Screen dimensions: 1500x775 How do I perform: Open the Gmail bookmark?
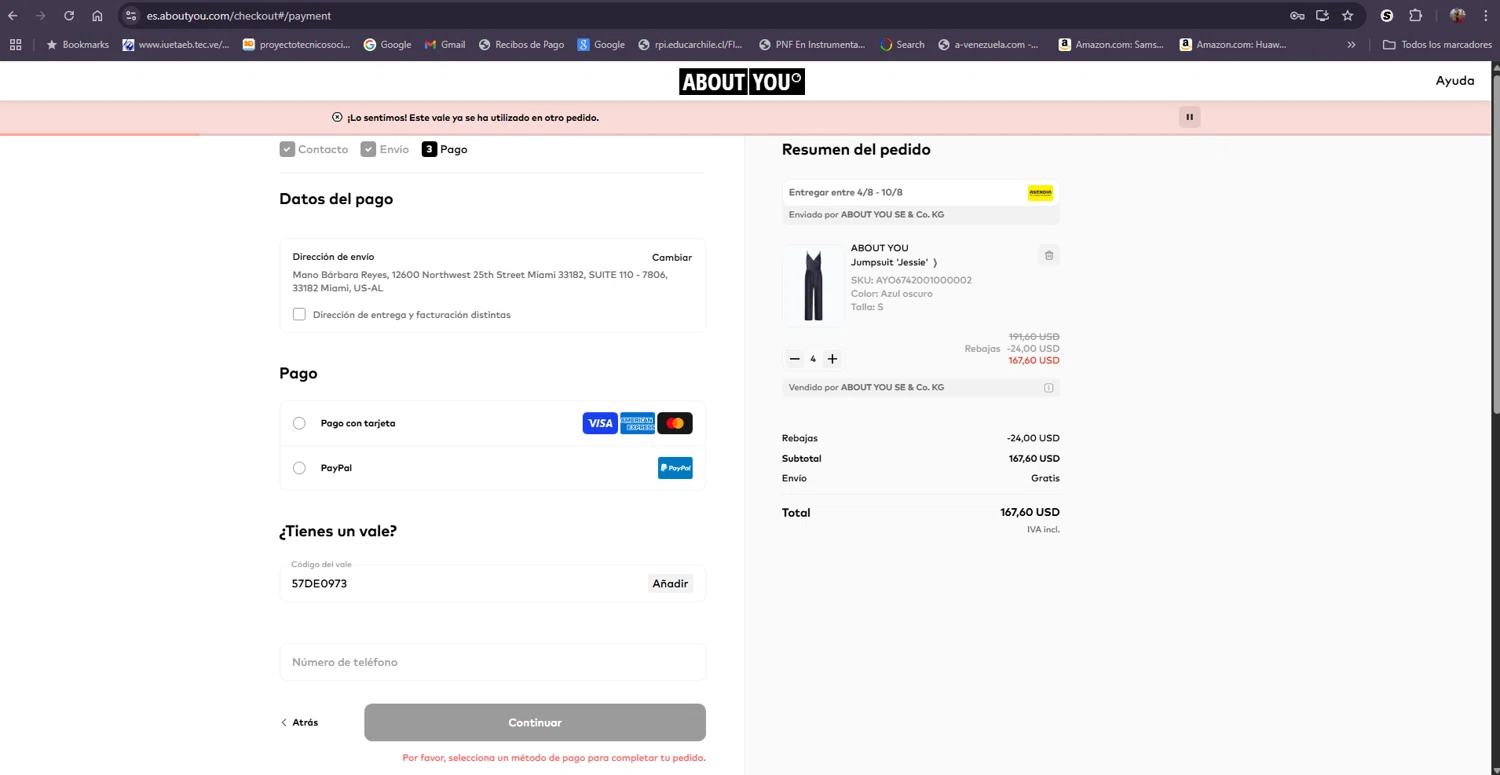(445, 45)
